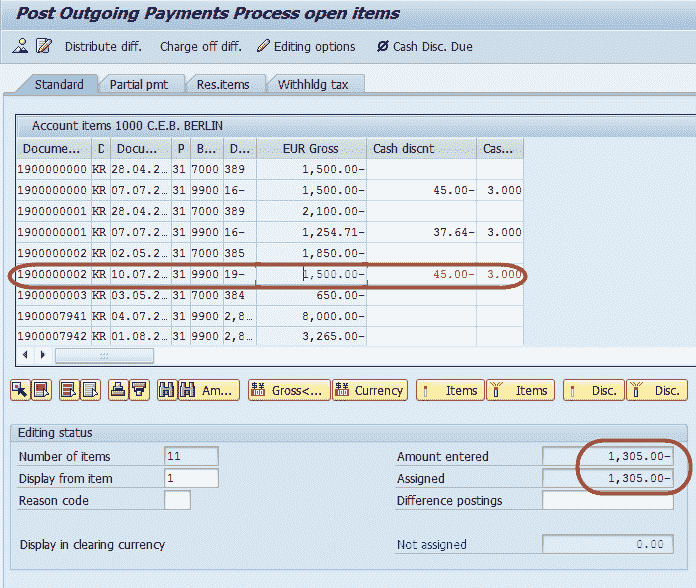Click the activate Disc. button

[x=594, y=391]
